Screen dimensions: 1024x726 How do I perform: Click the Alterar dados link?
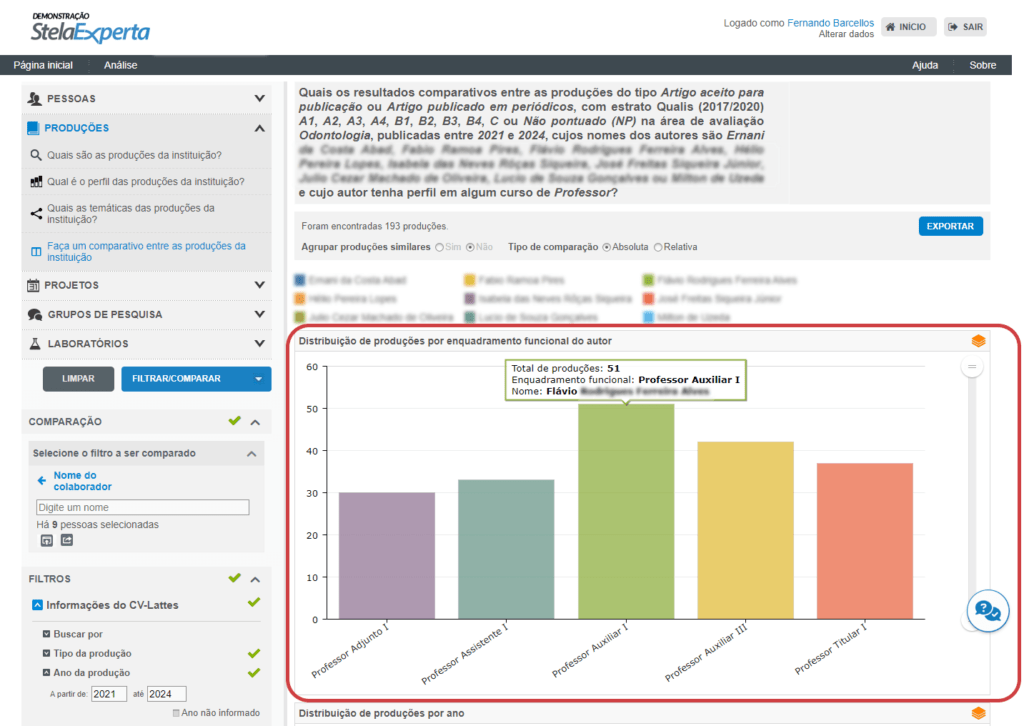click(x=846, y=34)
